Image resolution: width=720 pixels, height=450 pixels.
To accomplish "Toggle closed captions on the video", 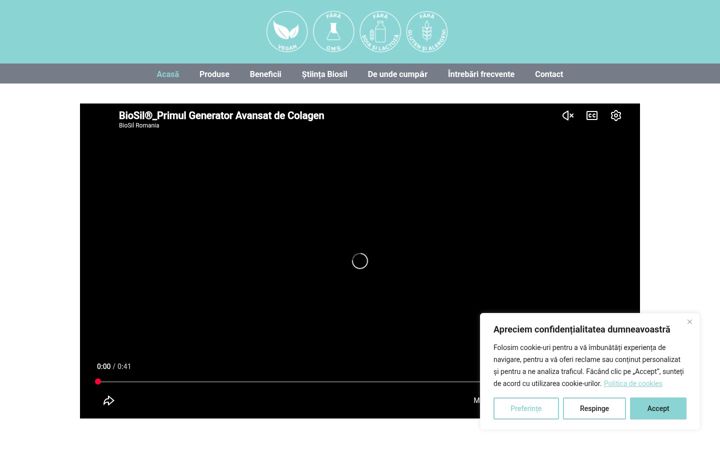I will click(x=592, y=116).
